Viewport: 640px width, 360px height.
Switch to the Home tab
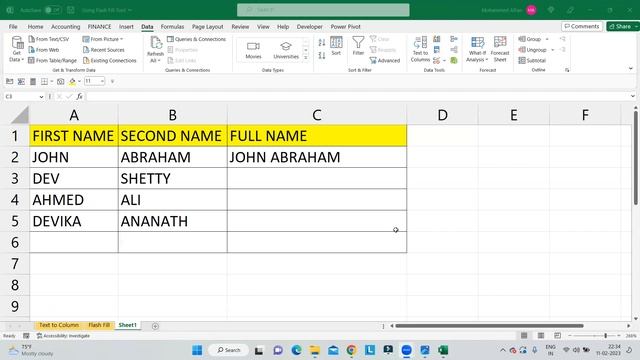(x=36, y=27)
